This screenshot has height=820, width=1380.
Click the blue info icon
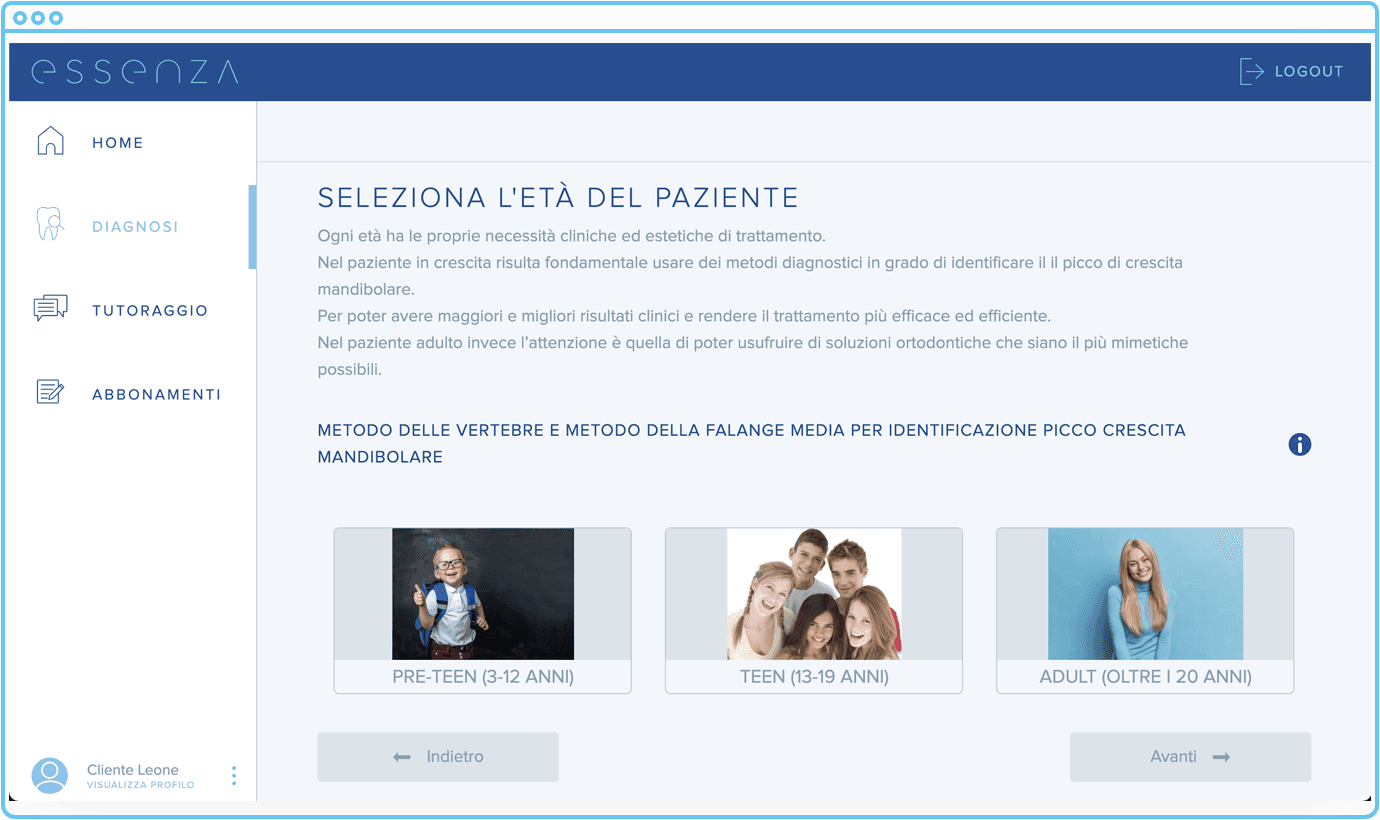tap(1300, 444)
